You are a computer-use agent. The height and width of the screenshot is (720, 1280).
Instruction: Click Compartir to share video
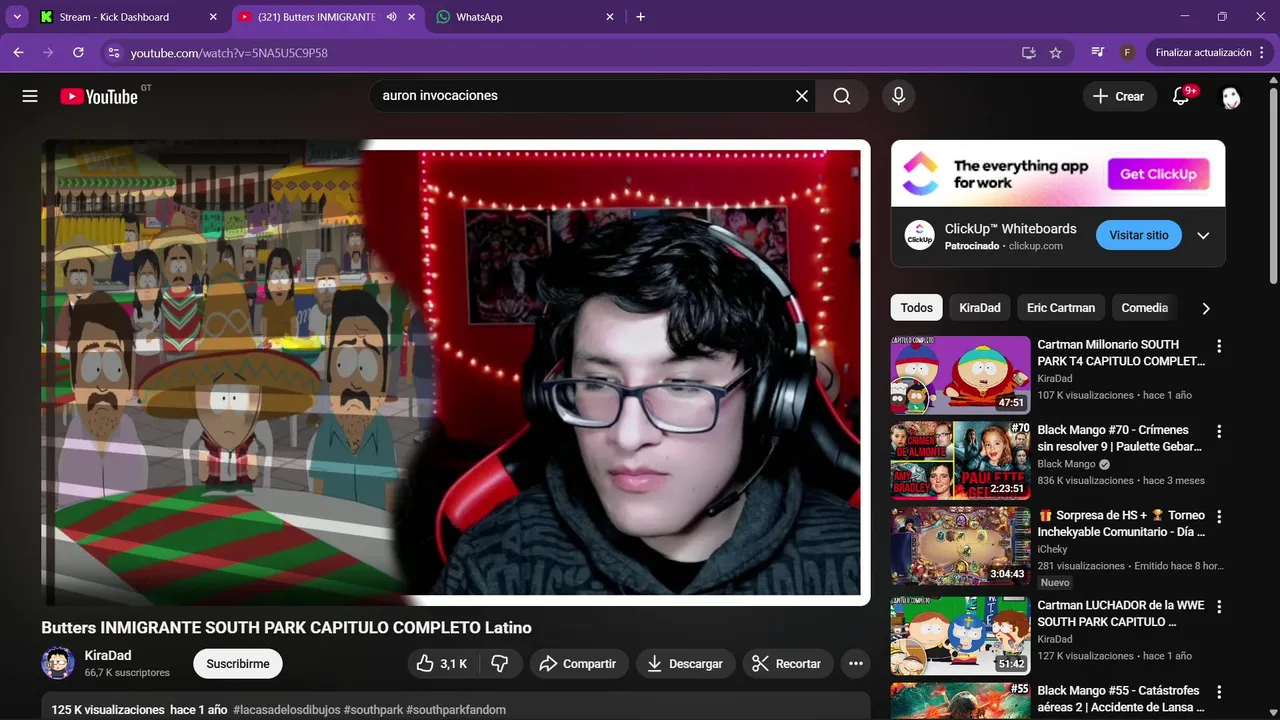(578, 664)
